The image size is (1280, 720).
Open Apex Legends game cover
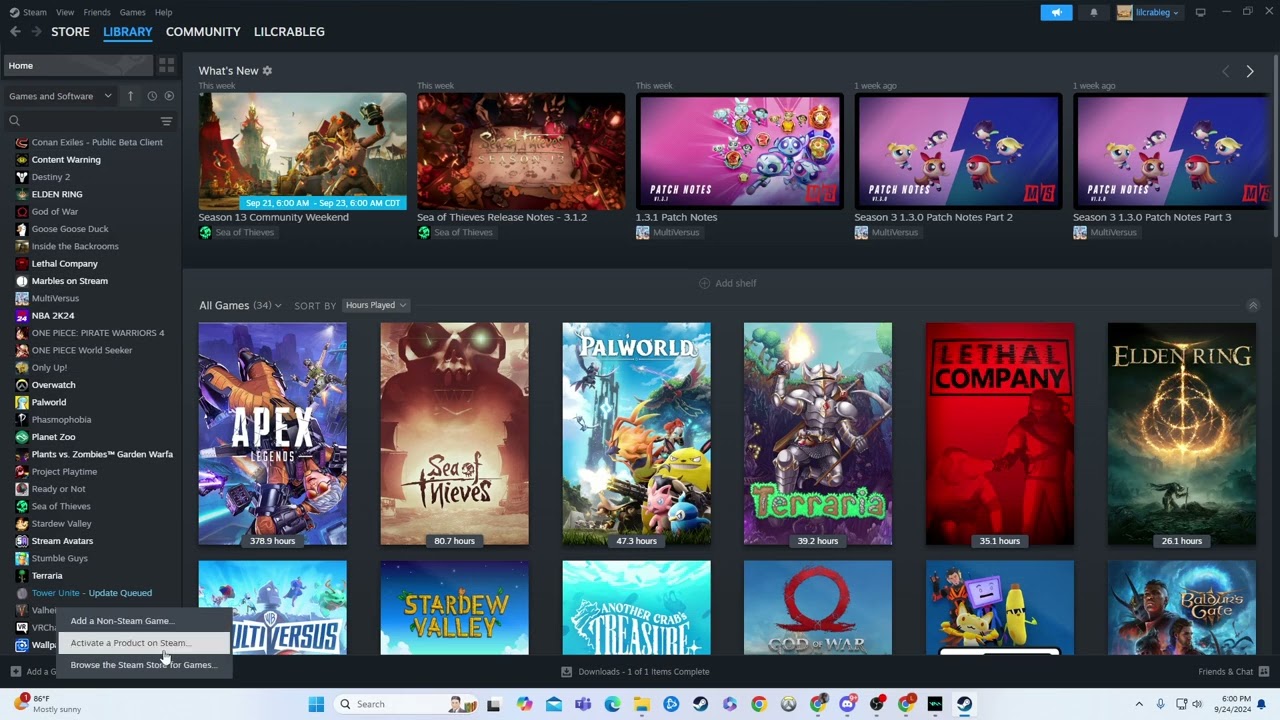(x=272, y=434)
